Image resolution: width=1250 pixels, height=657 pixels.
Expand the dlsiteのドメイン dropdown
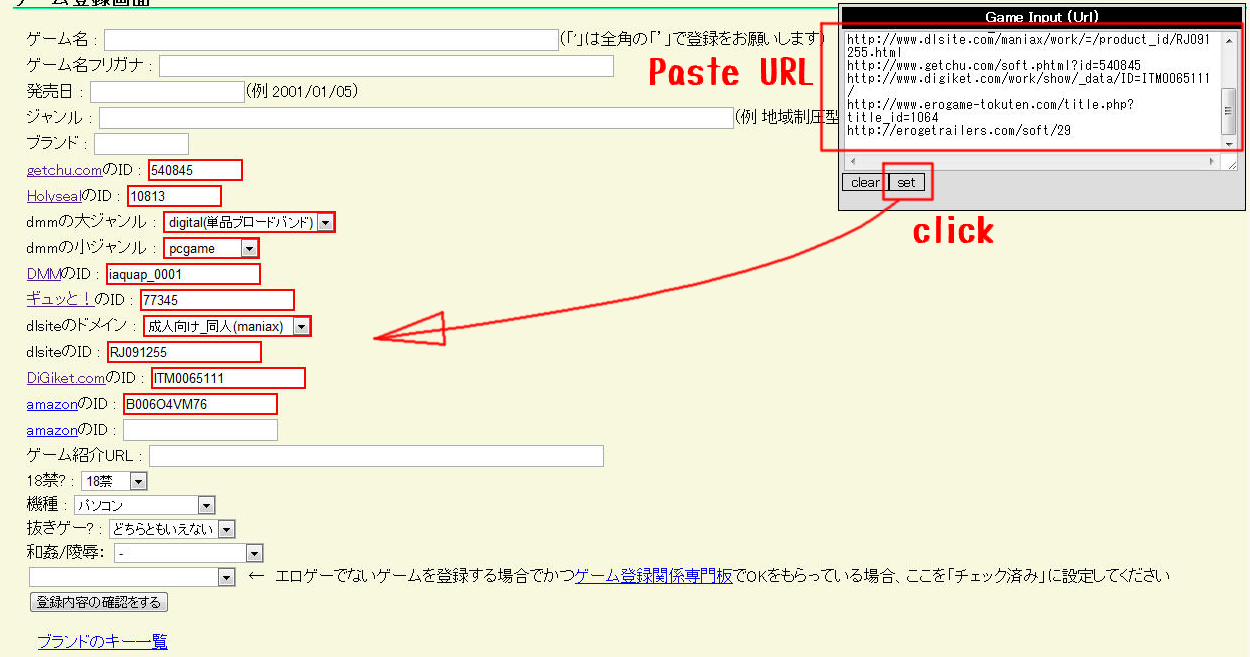[227, 326]
